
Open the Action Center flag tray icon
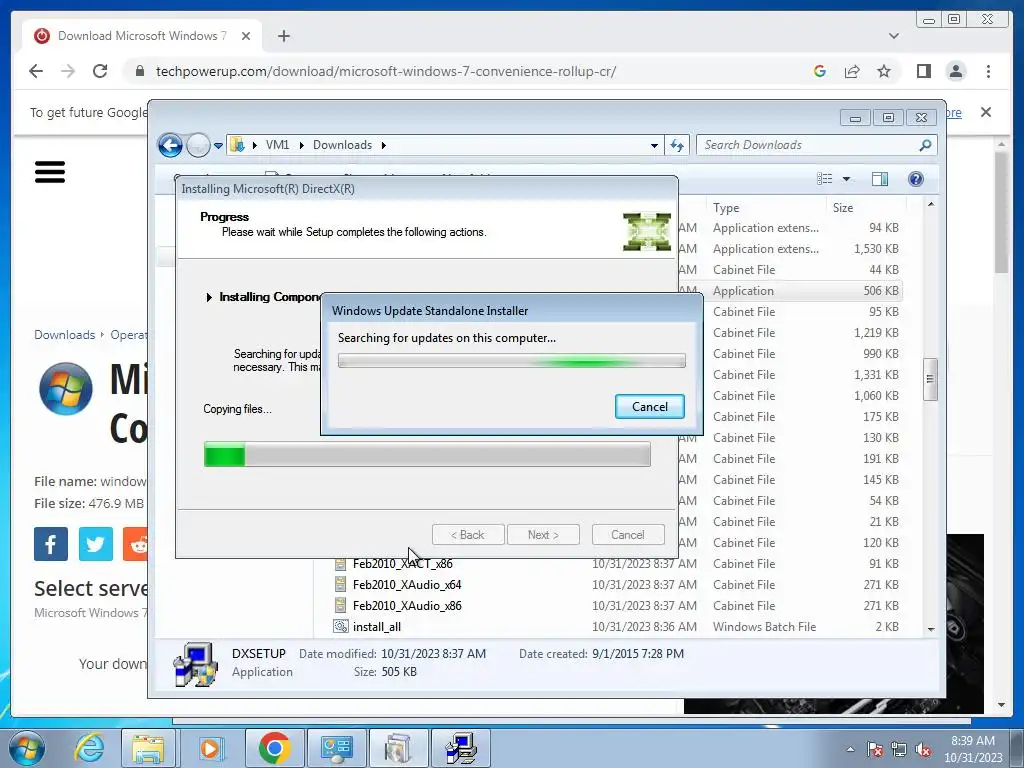coord(874,749)
